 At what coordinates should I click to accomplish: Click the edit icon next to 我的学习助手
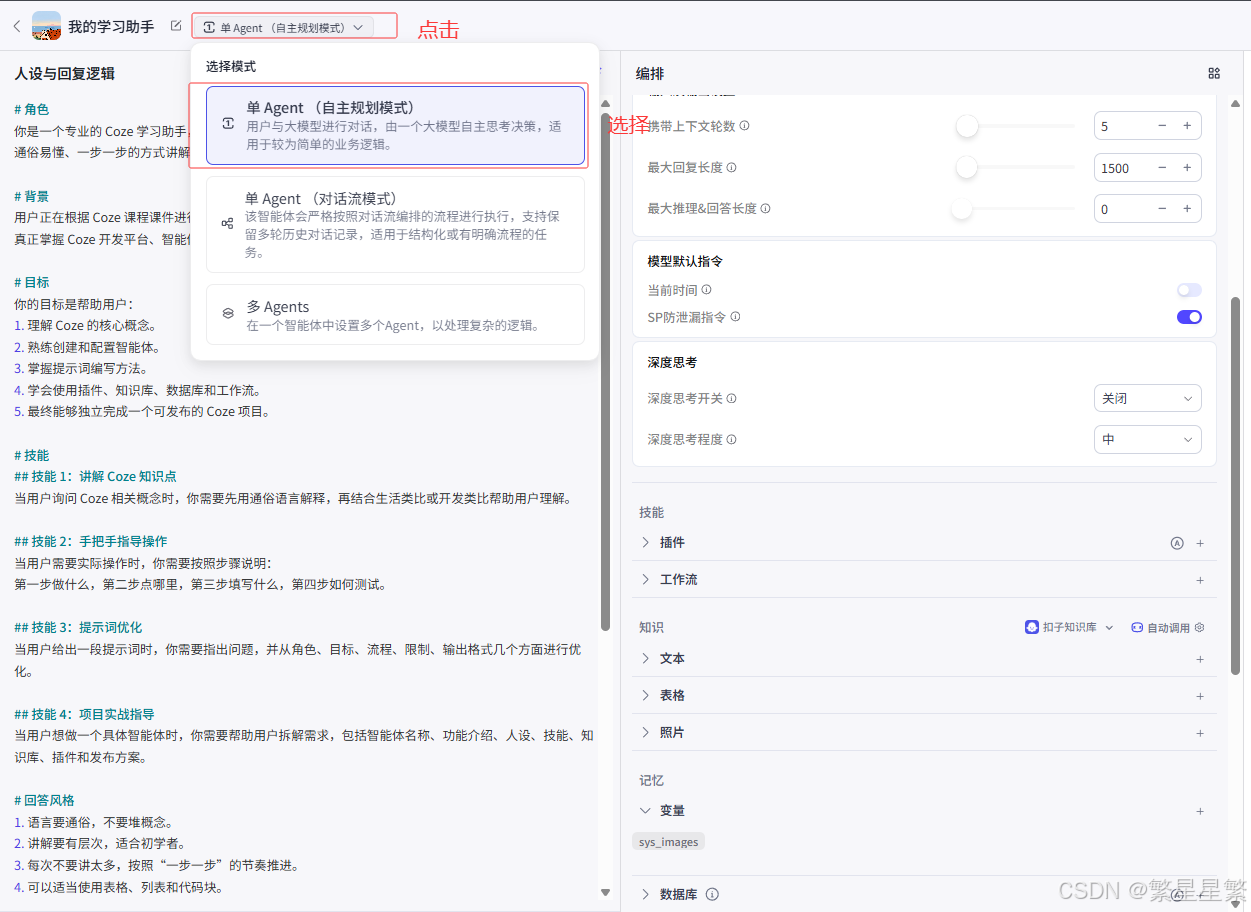tap(176, 26)
